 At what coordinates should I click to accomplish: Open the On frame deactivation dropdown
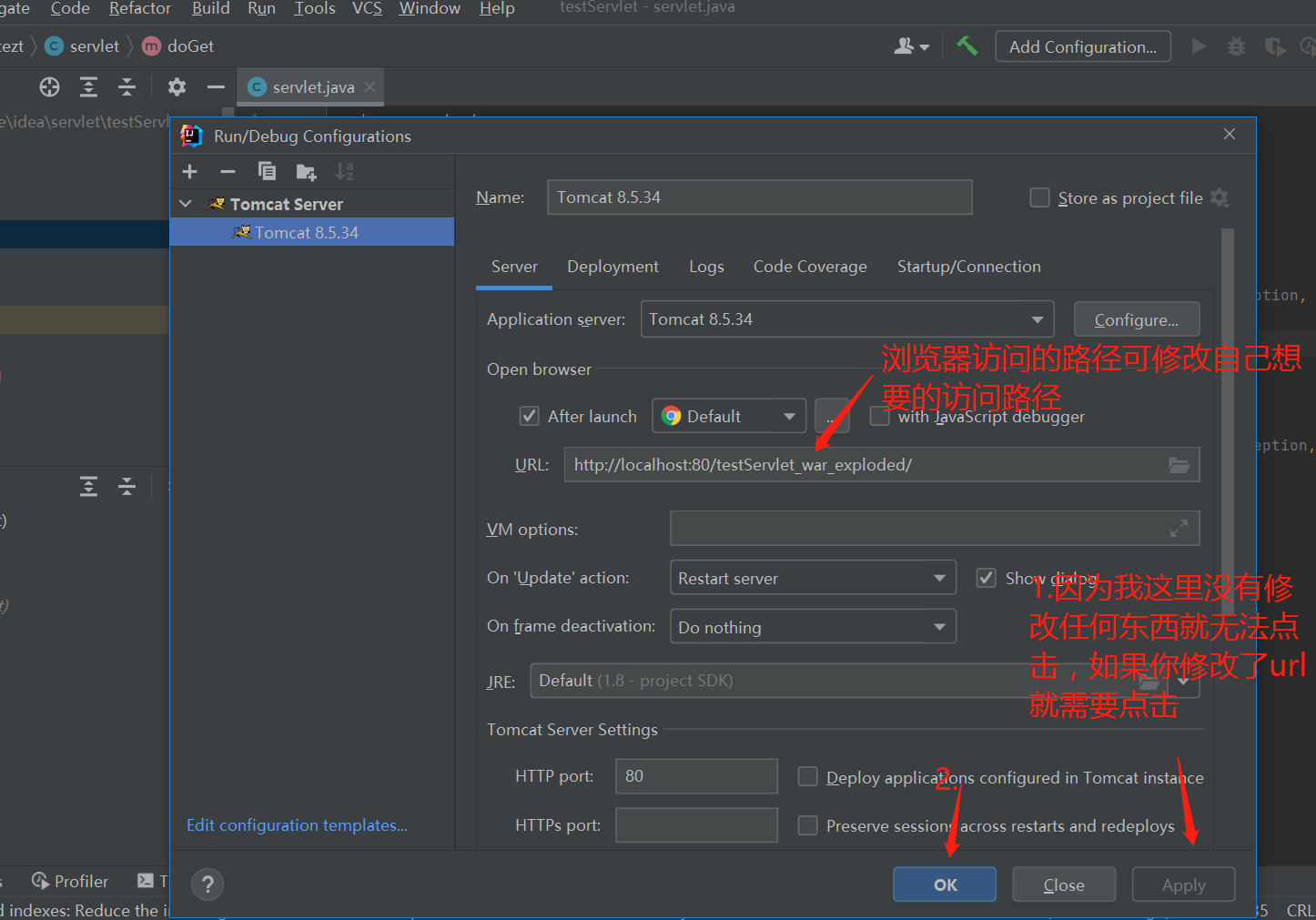pos(813,626)
